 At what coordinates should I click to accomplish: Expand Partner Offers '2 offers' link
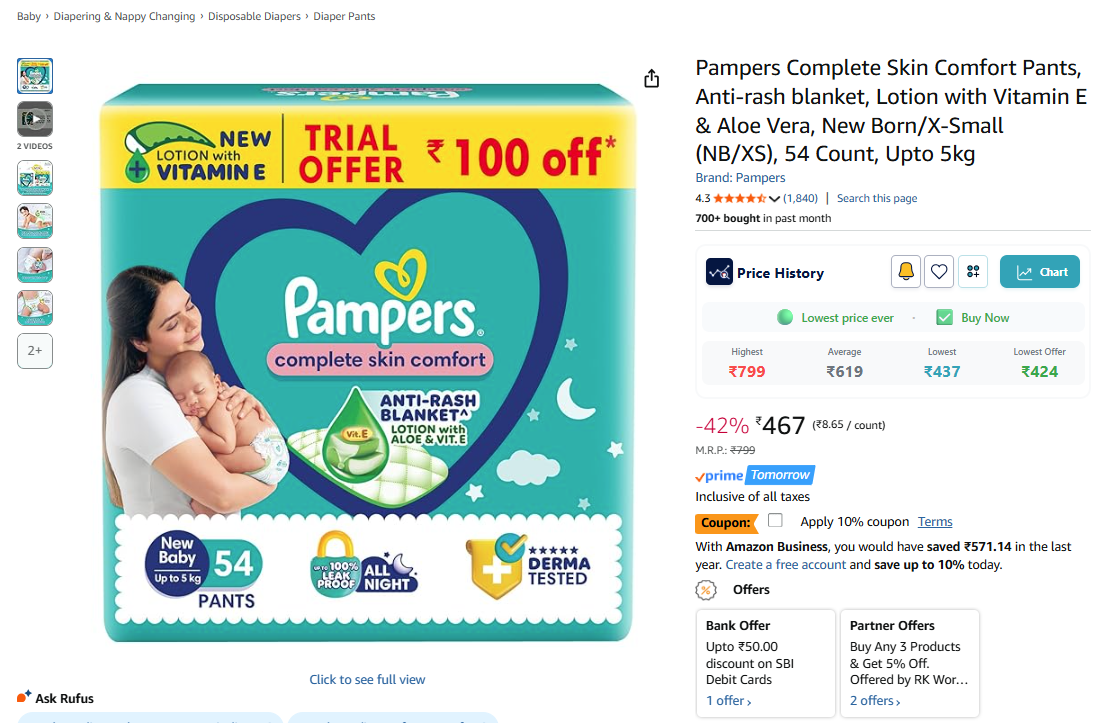875,701
